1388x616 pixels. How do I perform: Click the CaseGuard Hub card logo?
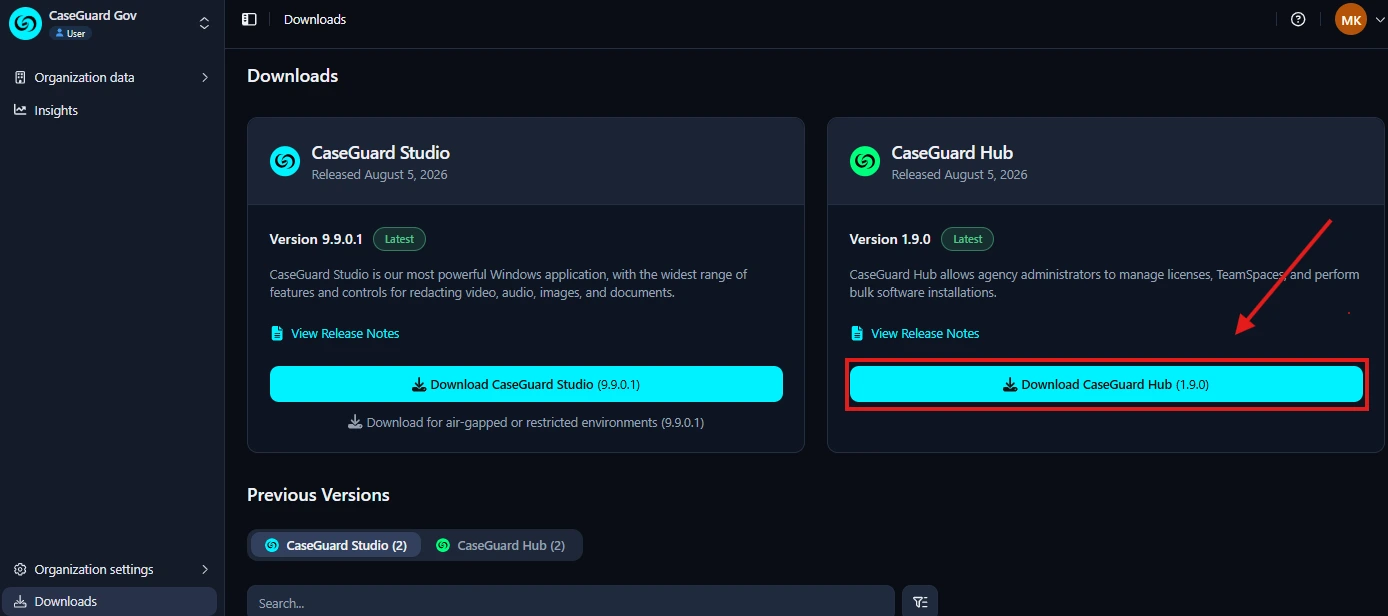click(x=865, y=161)
